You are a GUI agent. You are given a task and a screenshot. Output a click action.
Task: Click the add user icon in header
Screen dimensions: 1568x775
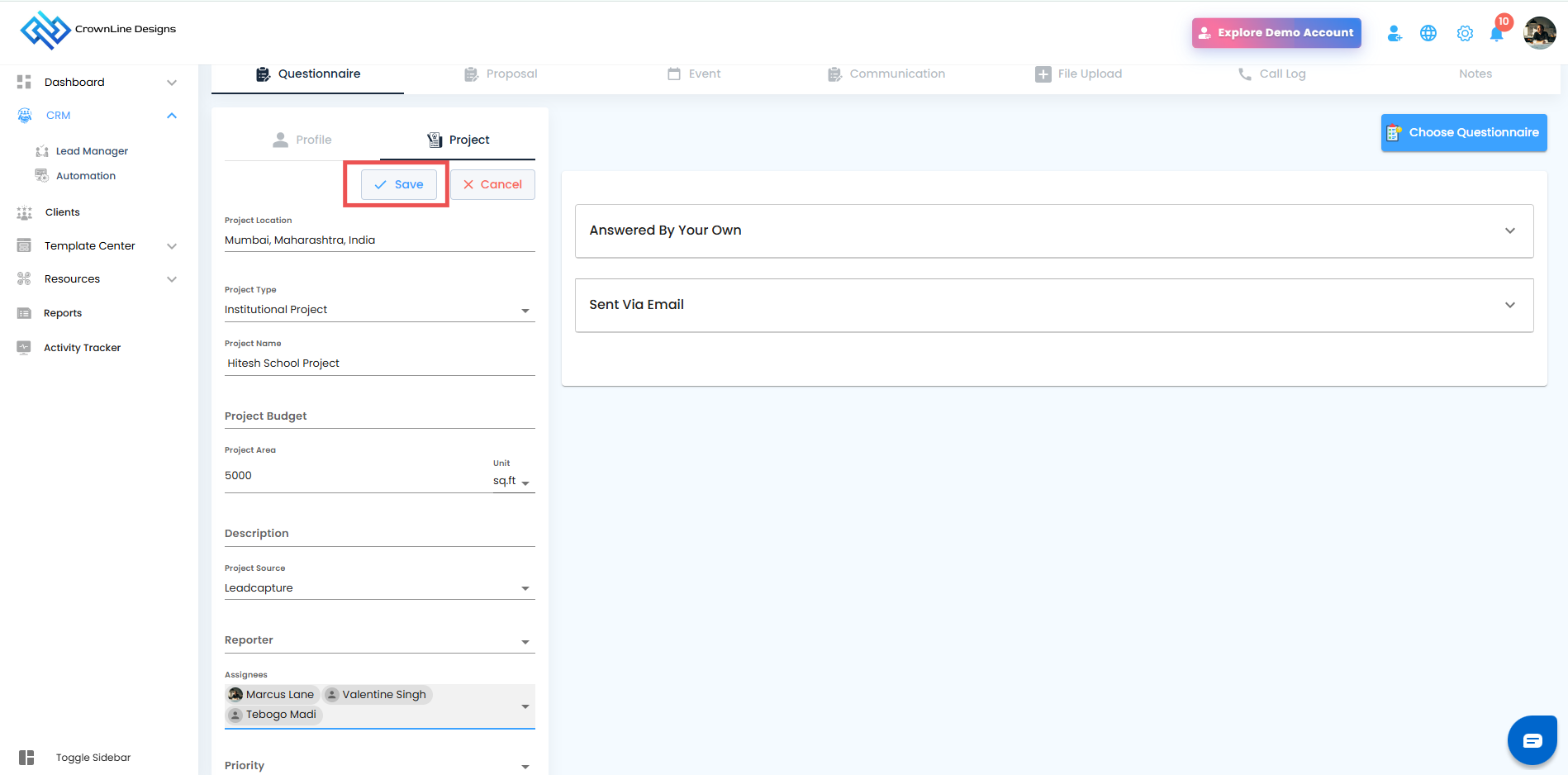tap(1395, 33)
